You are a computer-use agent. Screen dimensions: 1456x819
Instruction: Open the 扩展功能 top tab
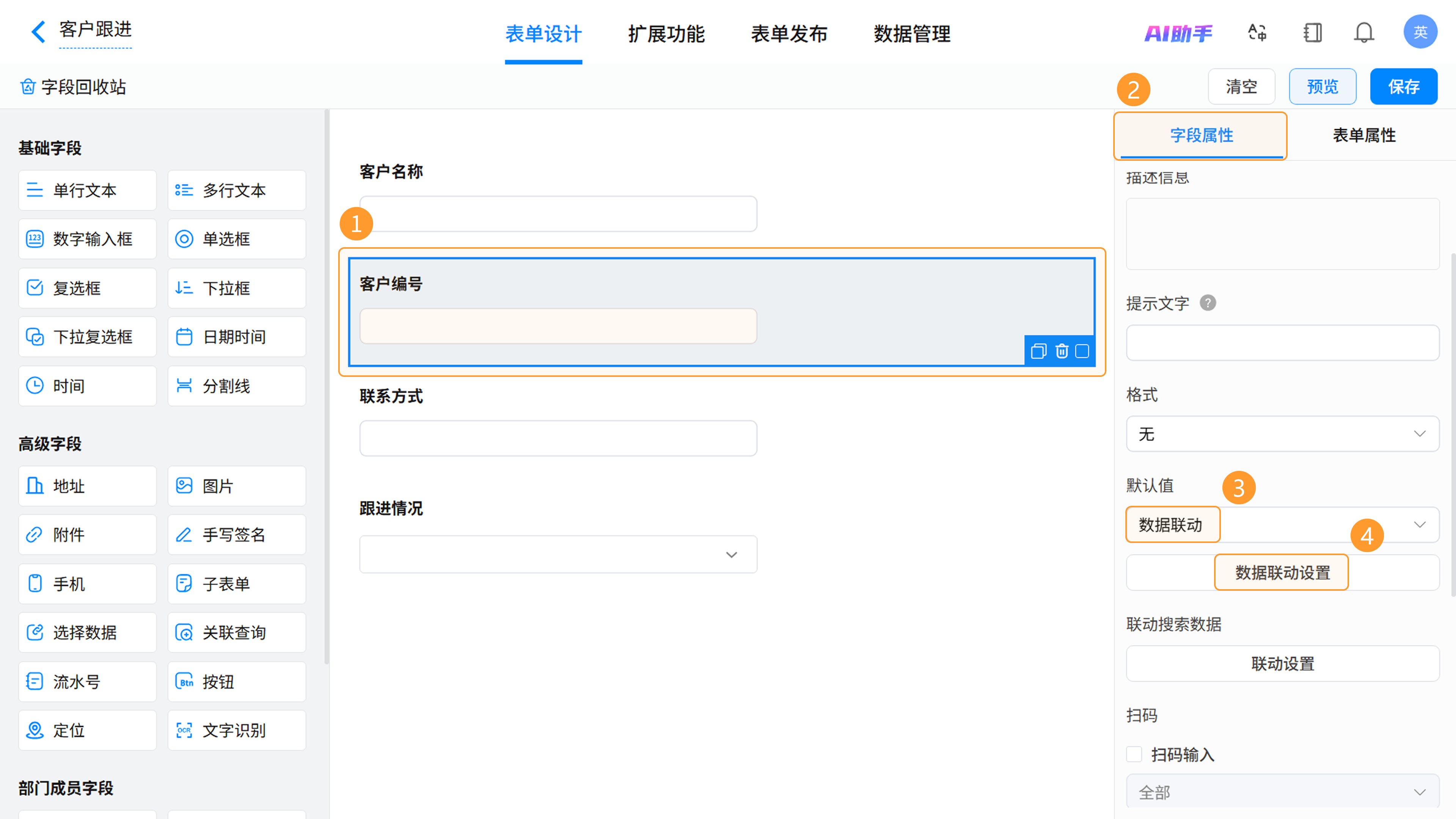click(667, 34)
